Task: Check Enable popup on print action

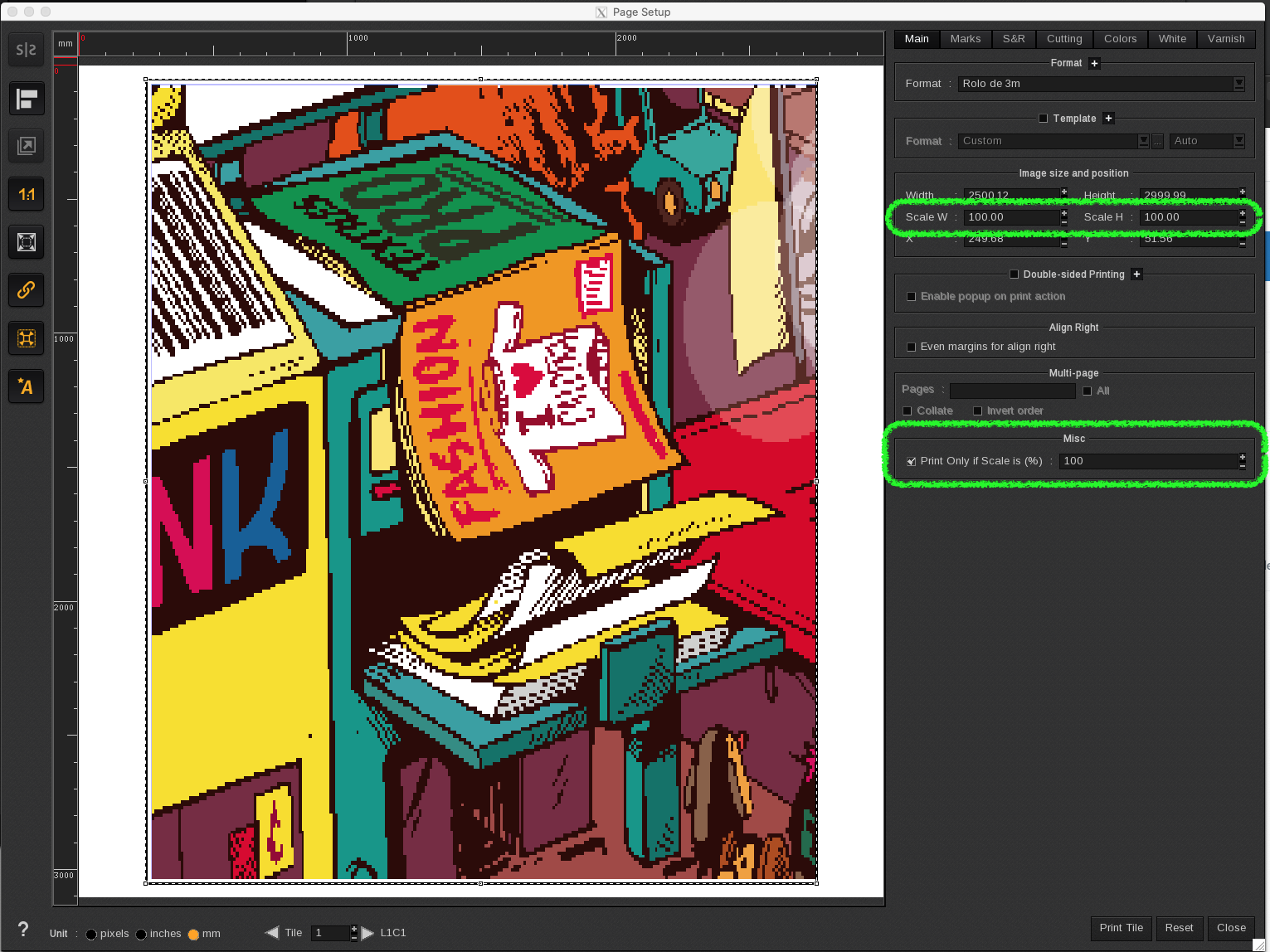Action: [911, 296]
